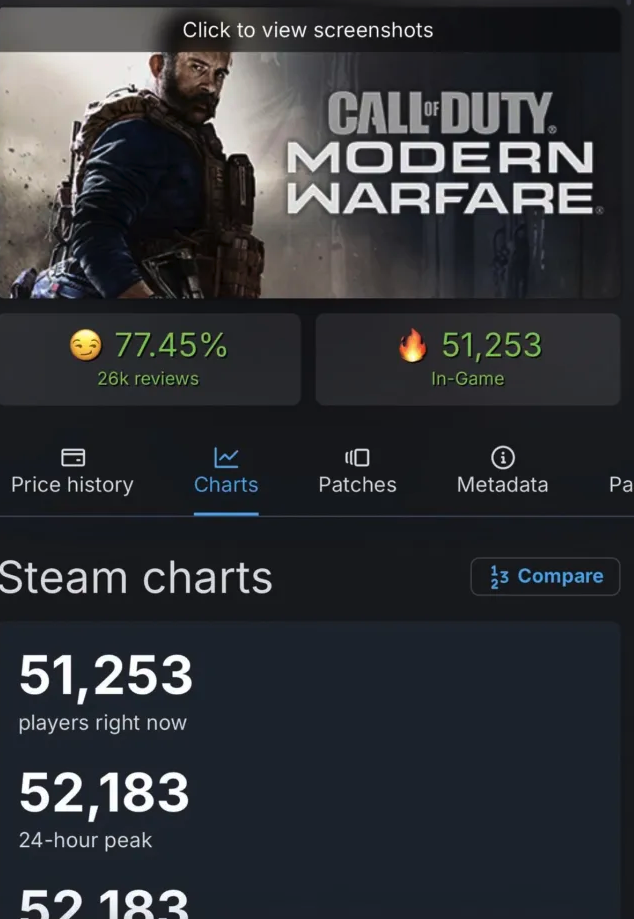Select the line chart icon above Charts
The image size is (634, 919).
coord(225,455)
